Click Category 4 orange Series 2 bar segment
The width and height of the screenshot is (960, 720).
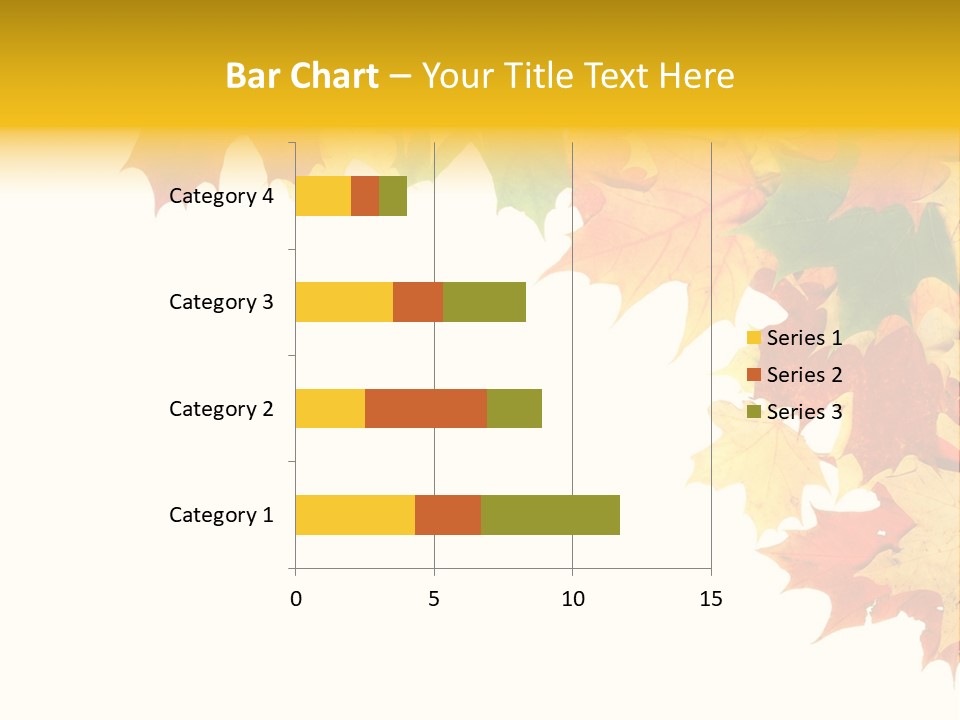click(x=365, y=196)
